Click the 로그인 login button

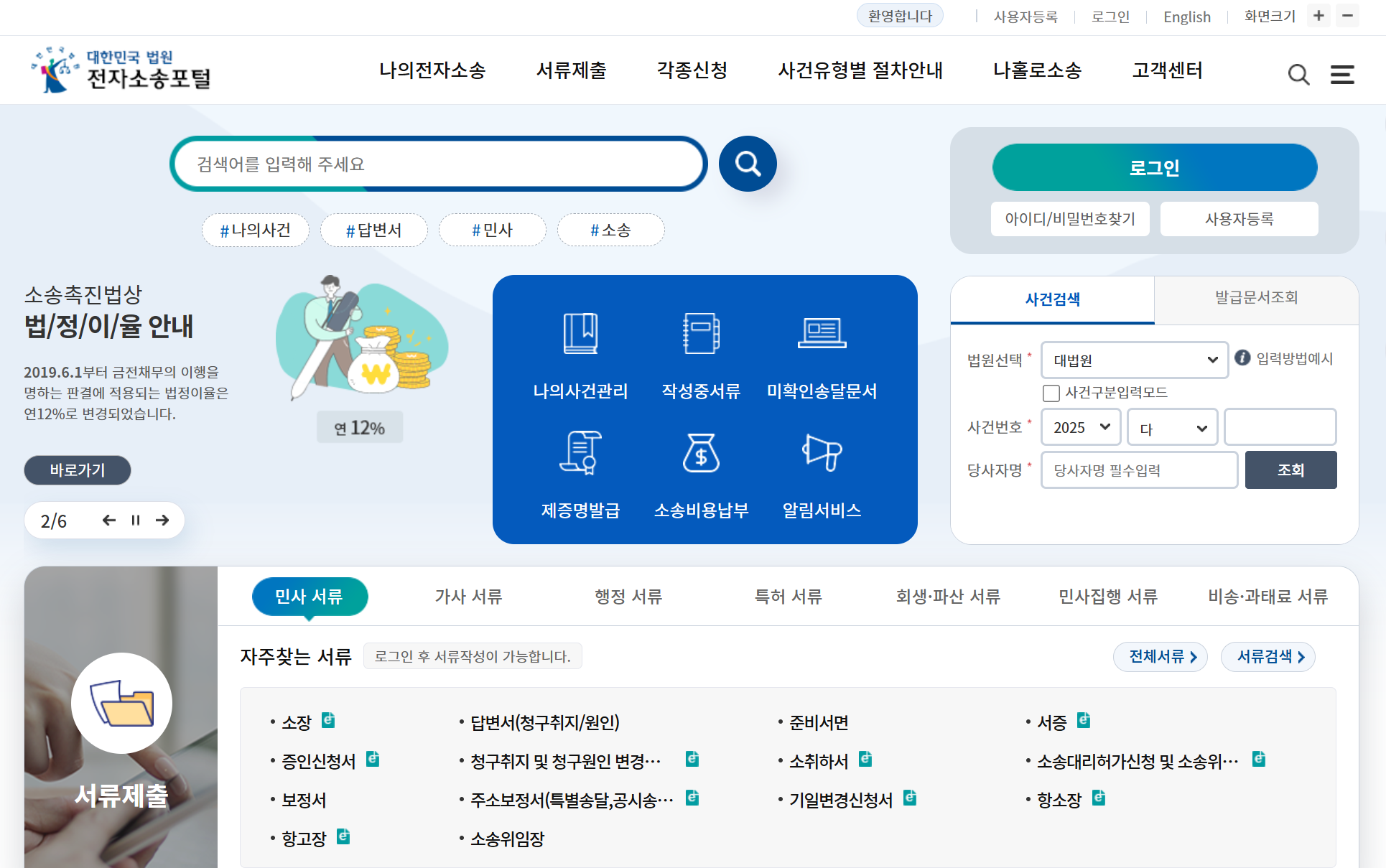[x=1154, y=167]
